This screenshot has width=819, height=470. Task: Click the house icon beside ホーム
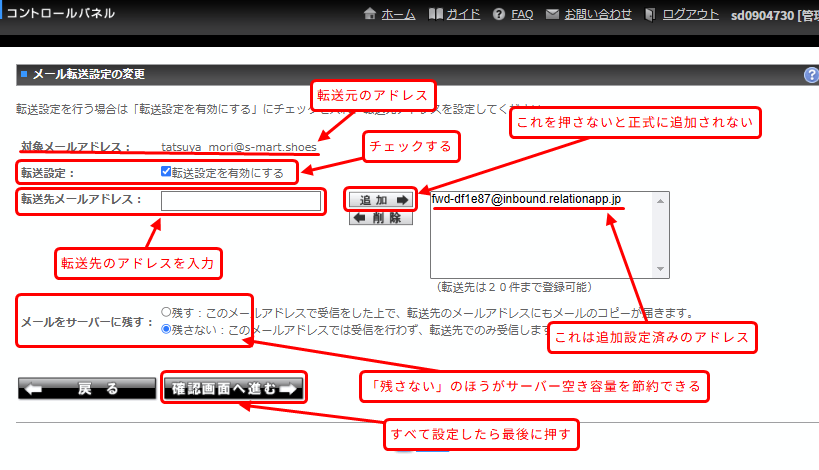click(x=371, y=14)
